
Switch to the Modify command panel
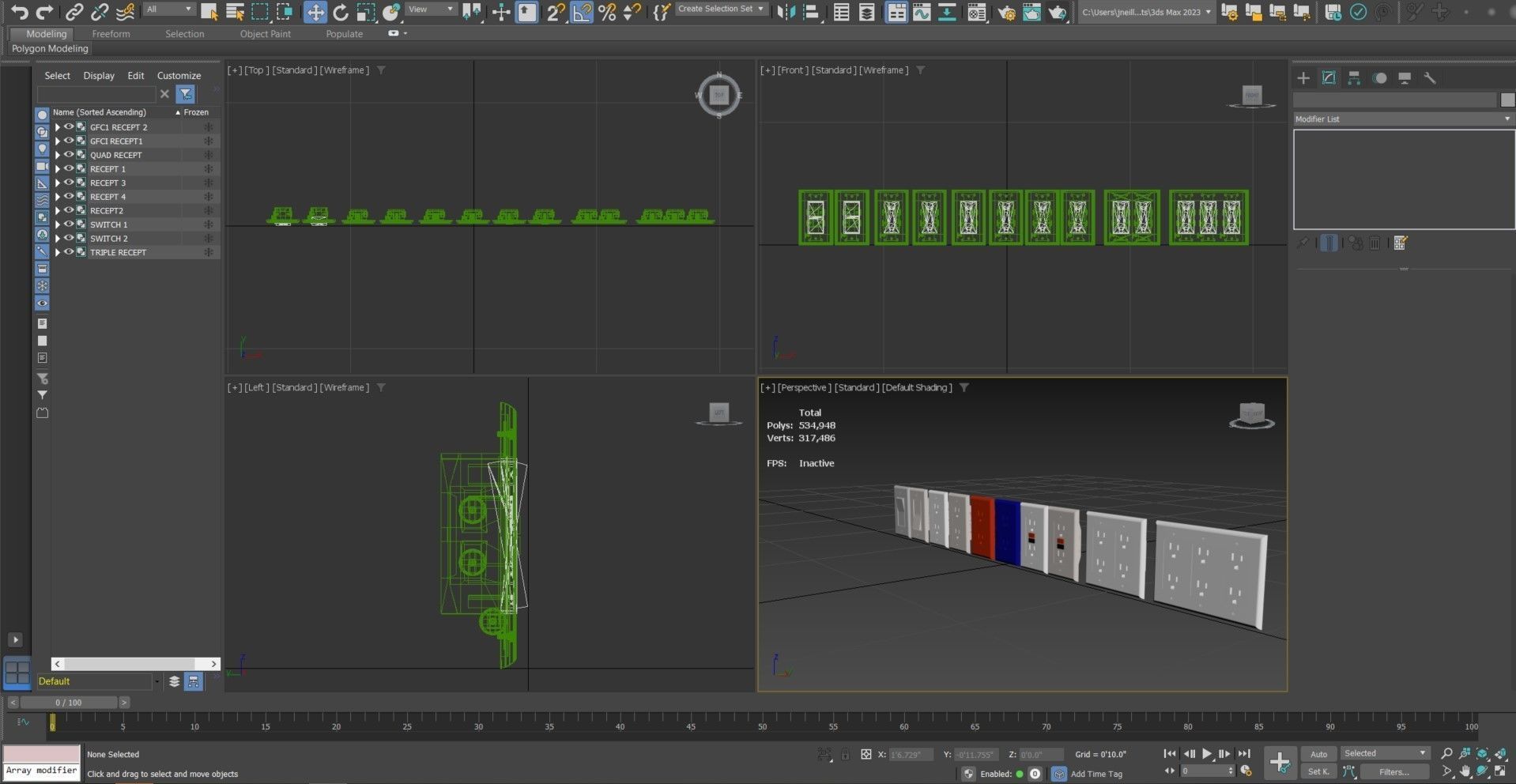coord(1329,77)
